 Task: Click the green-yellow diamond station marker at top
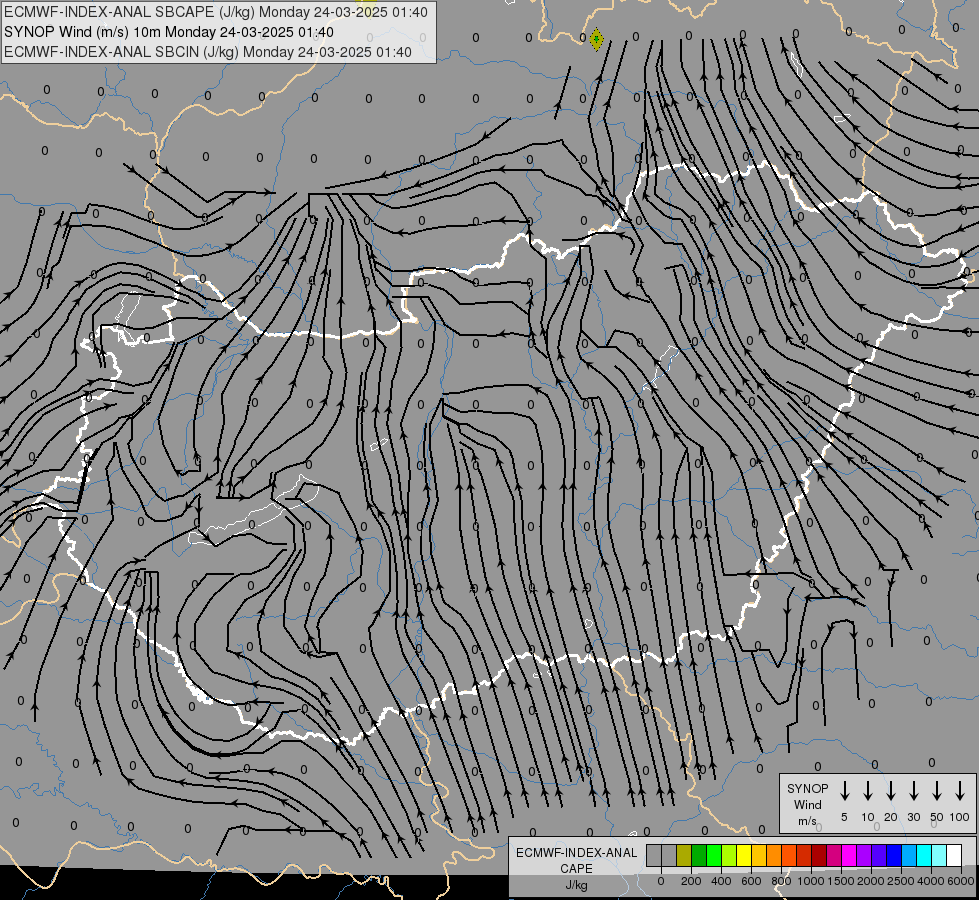[x=596, y=39]
